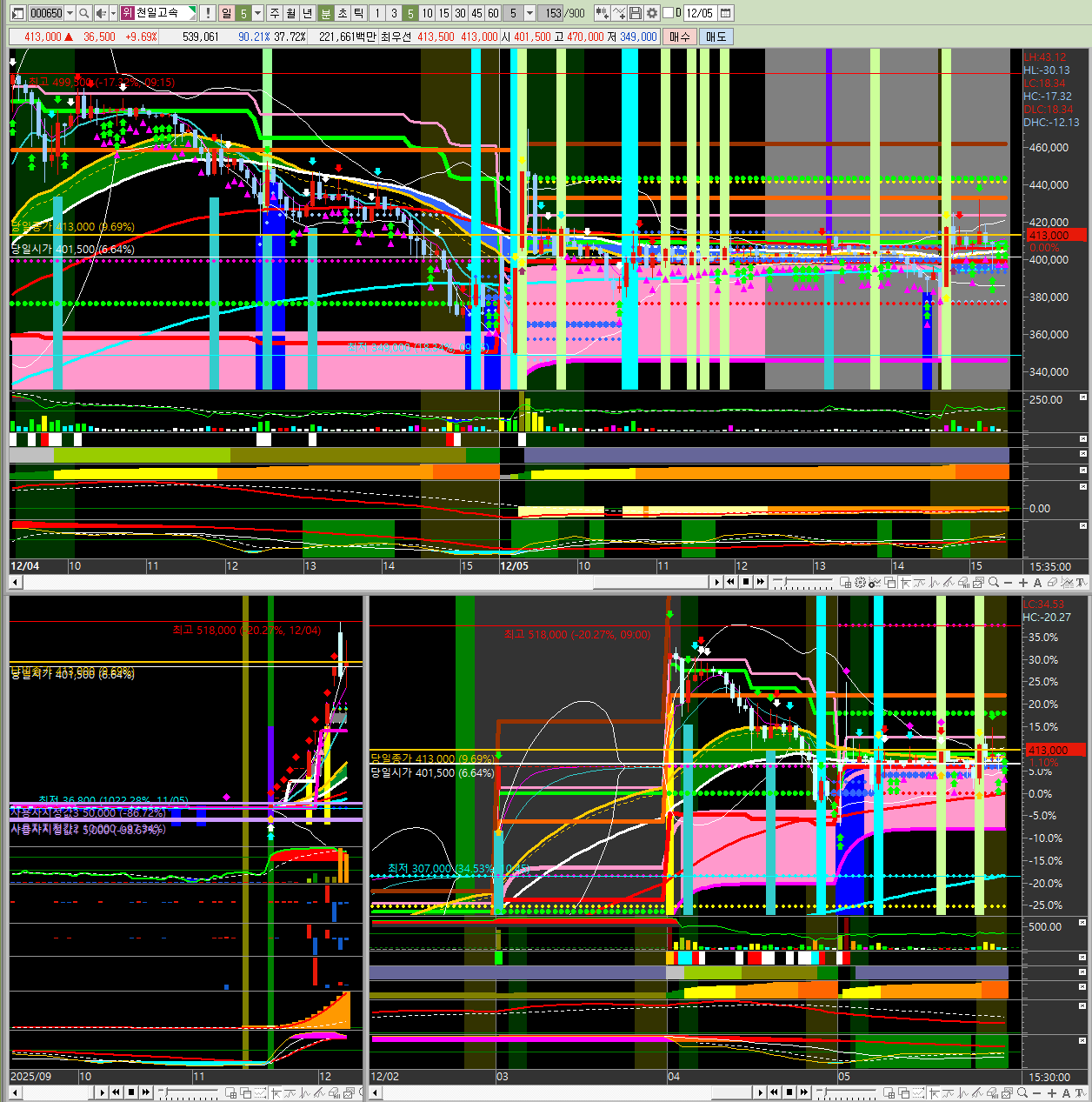Image resolution: width=1092 pixels, height=1102 pixels.
Task: Open the stock code 000650 dropdown arrow
Action: [70, 13]
